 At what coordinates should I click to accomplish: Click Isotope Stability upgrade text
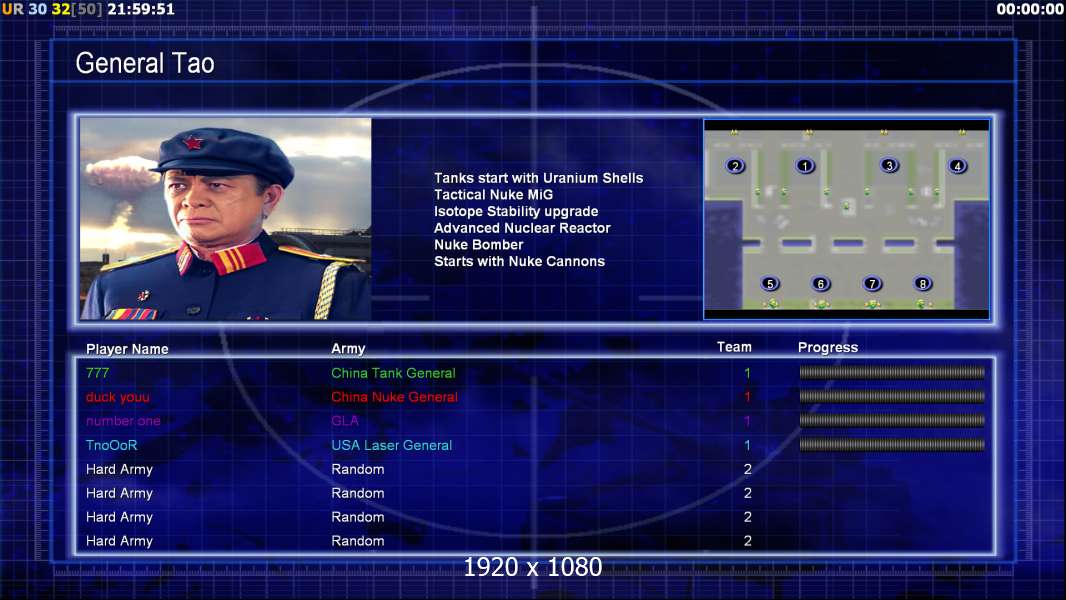tap(516, 212)
